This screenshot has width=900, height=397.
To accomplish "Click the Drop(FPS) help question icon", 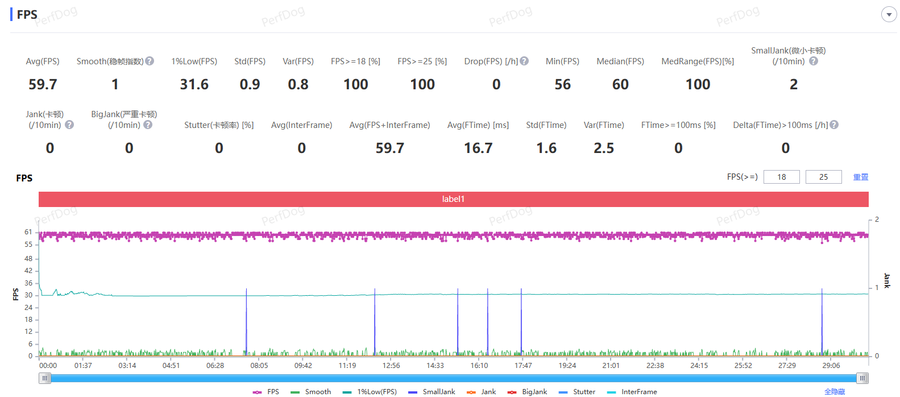I will [x=524, y=61].
